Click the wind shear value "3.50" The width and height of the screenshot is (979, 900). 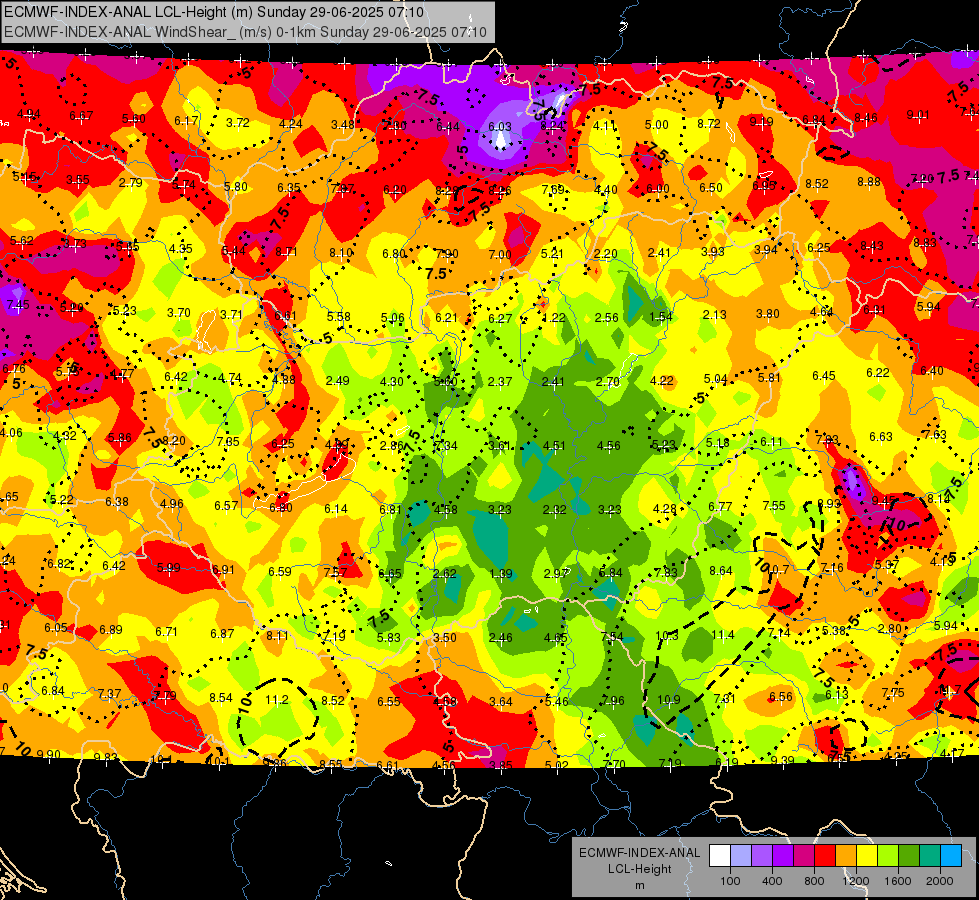click(x=445, y=638)
